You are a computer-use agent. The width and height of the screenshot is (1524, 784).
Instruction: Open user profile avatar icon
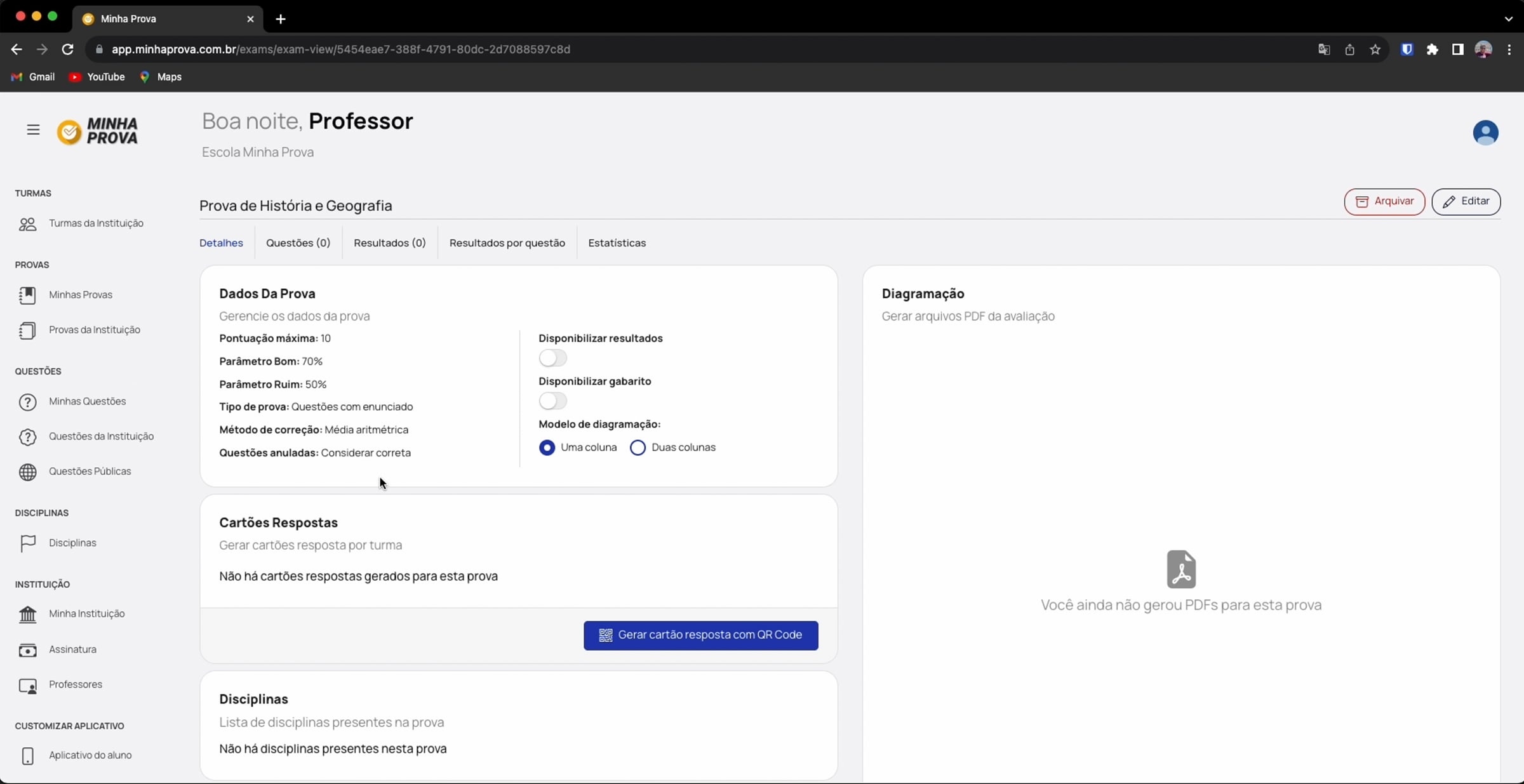click(x=1485, y=133)
